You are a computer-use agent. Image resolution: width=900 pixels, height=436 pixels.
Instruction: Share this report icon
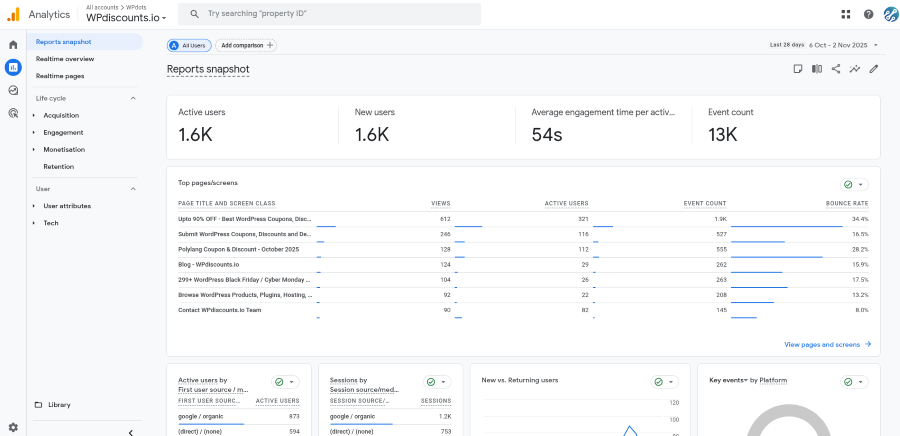point(836,69)
